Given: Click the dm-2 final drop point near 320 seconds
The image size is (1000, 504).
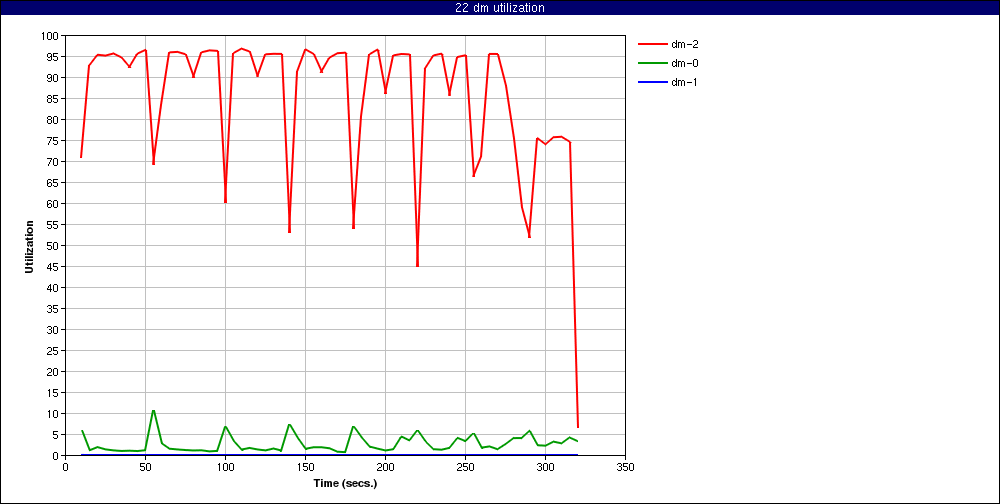Looking at the screenshot, I should (x=578, y=427).
